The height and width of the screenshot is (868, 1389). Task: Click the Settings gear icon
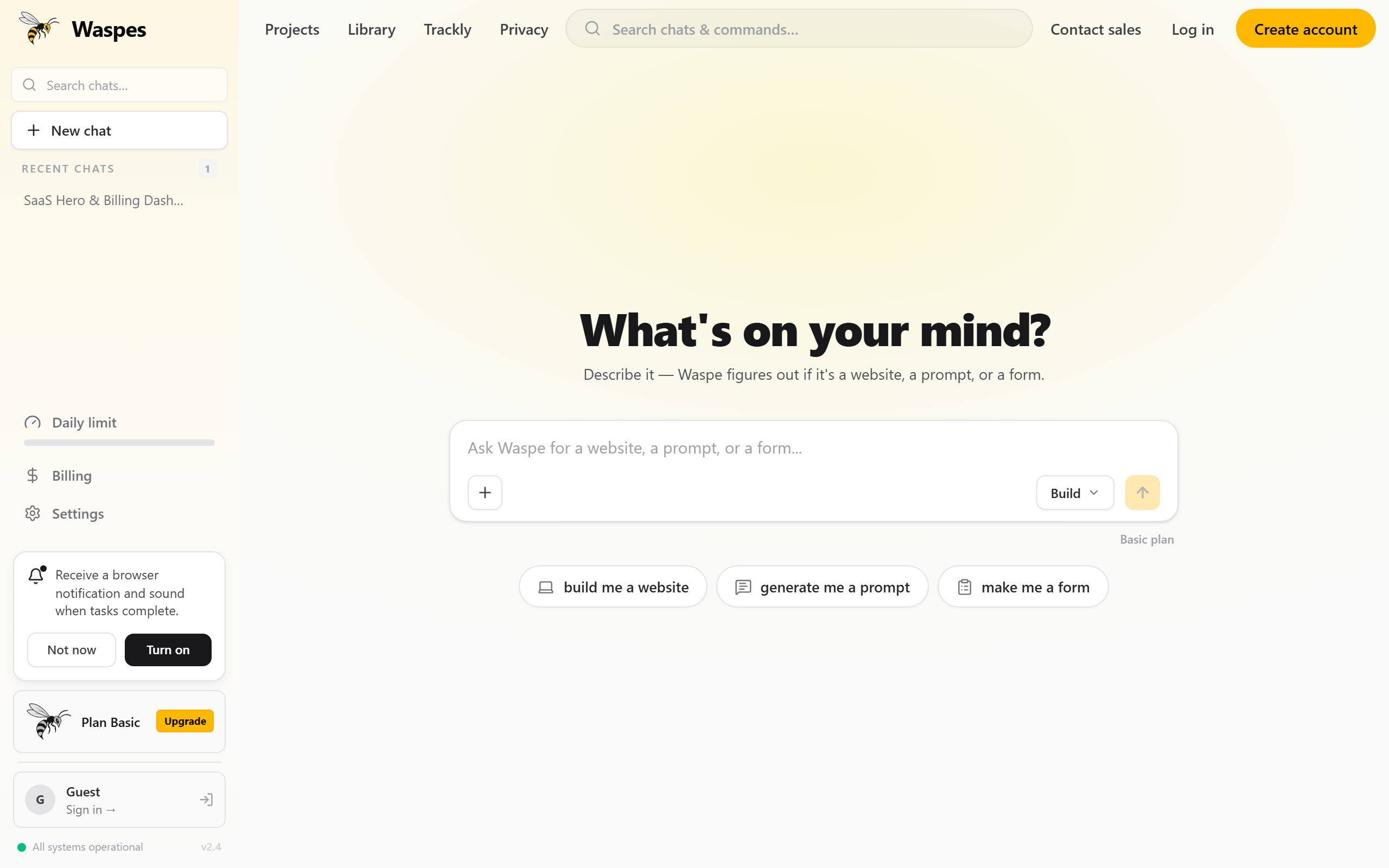click(33, 513)
